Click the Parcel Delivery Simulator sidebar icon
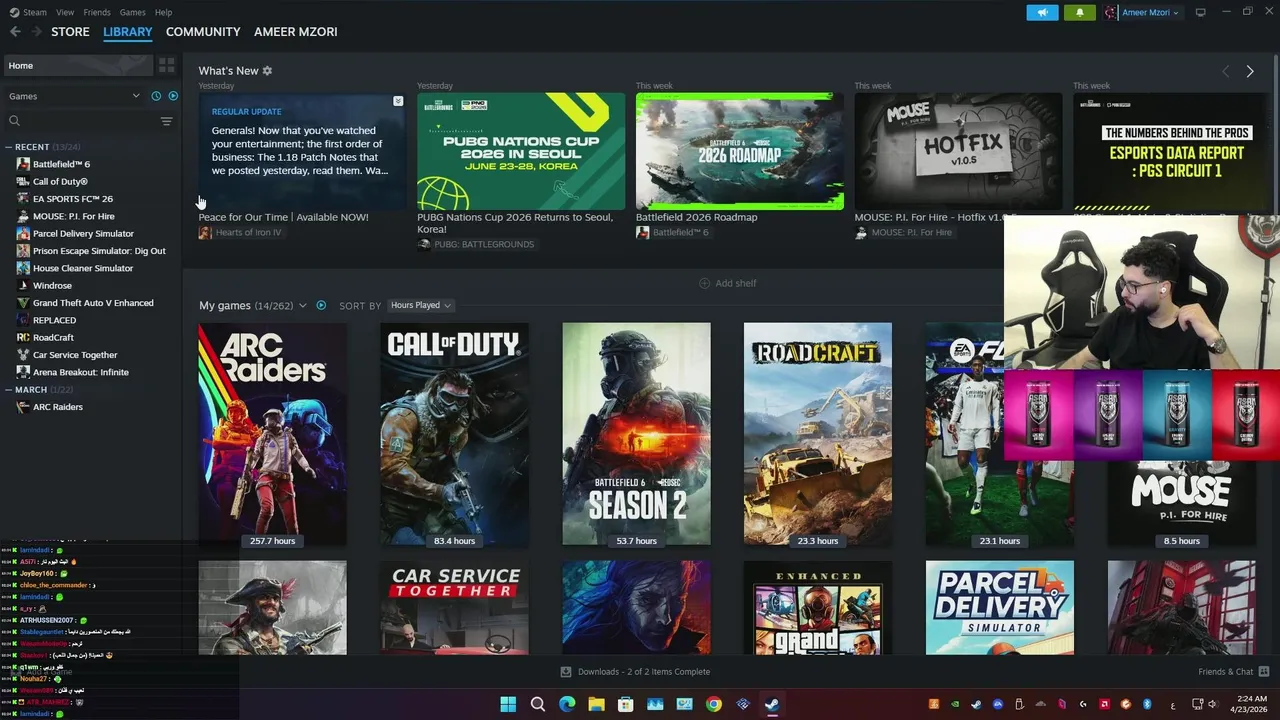This screenshot has width=1280, height=720. [23, 234]
